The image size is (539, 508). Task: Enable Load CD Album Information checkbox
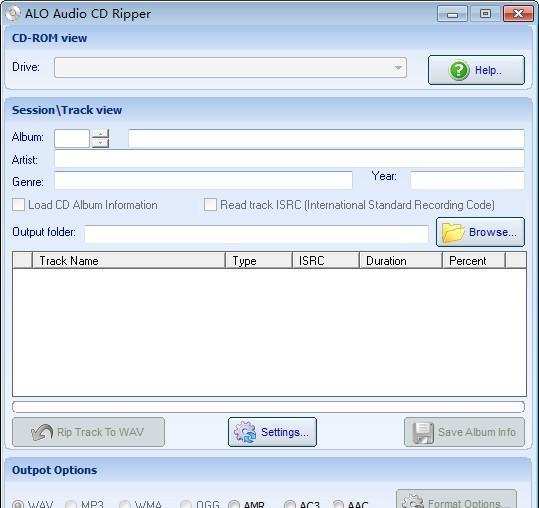[x=18, y=205]
